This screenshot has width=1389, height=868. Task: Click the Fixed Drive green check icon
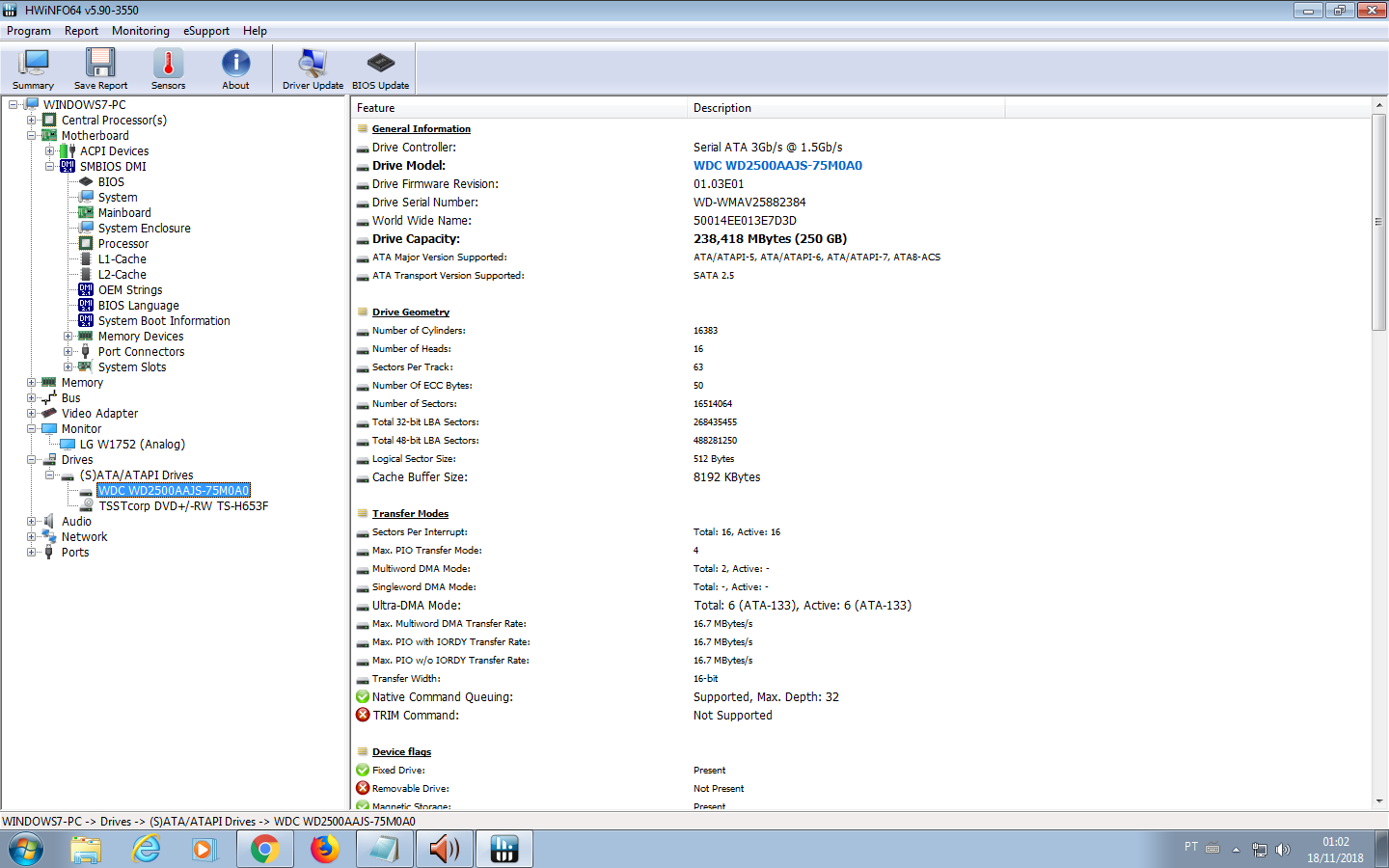pyautogui.click(x=363, y=770)
